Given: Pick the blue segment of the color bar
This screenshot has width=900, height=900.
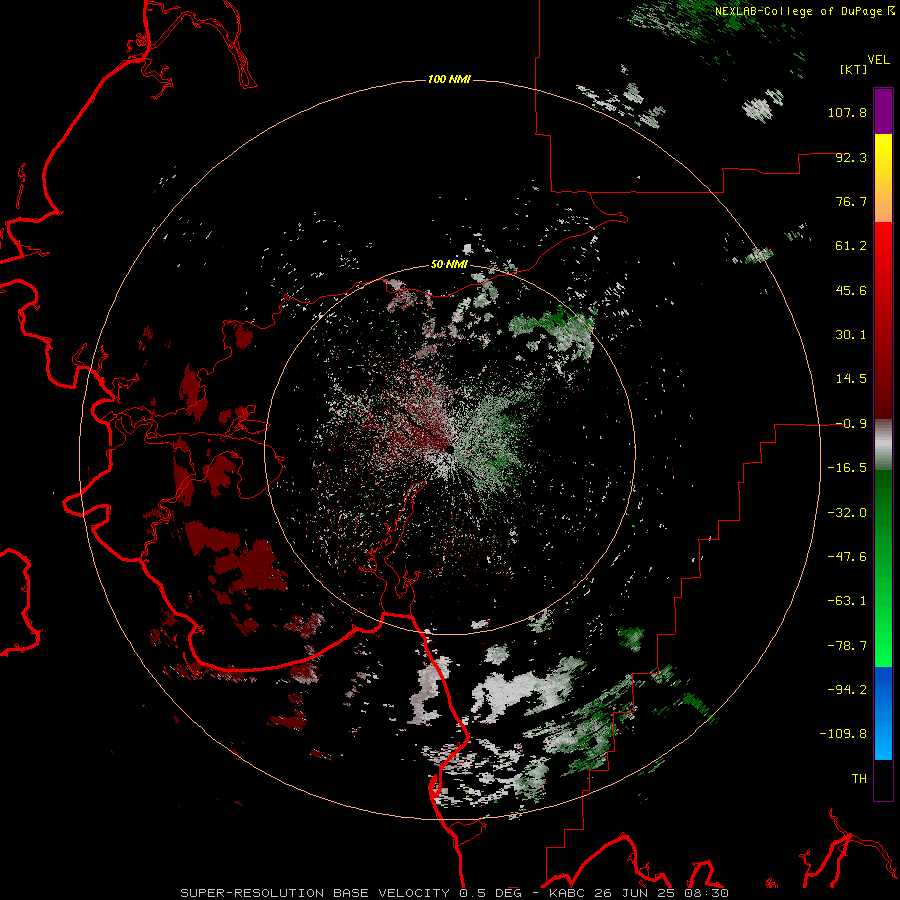Looking at the screenshot, I should [x=883, y=713].
